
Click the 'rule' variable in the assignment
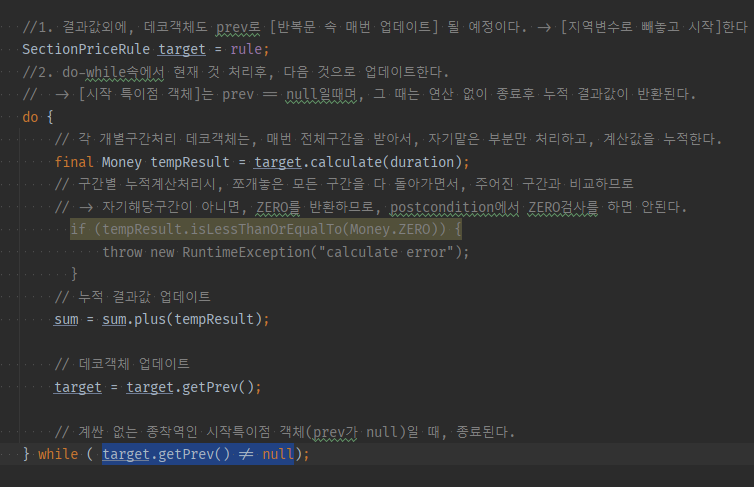click(246, 49)
